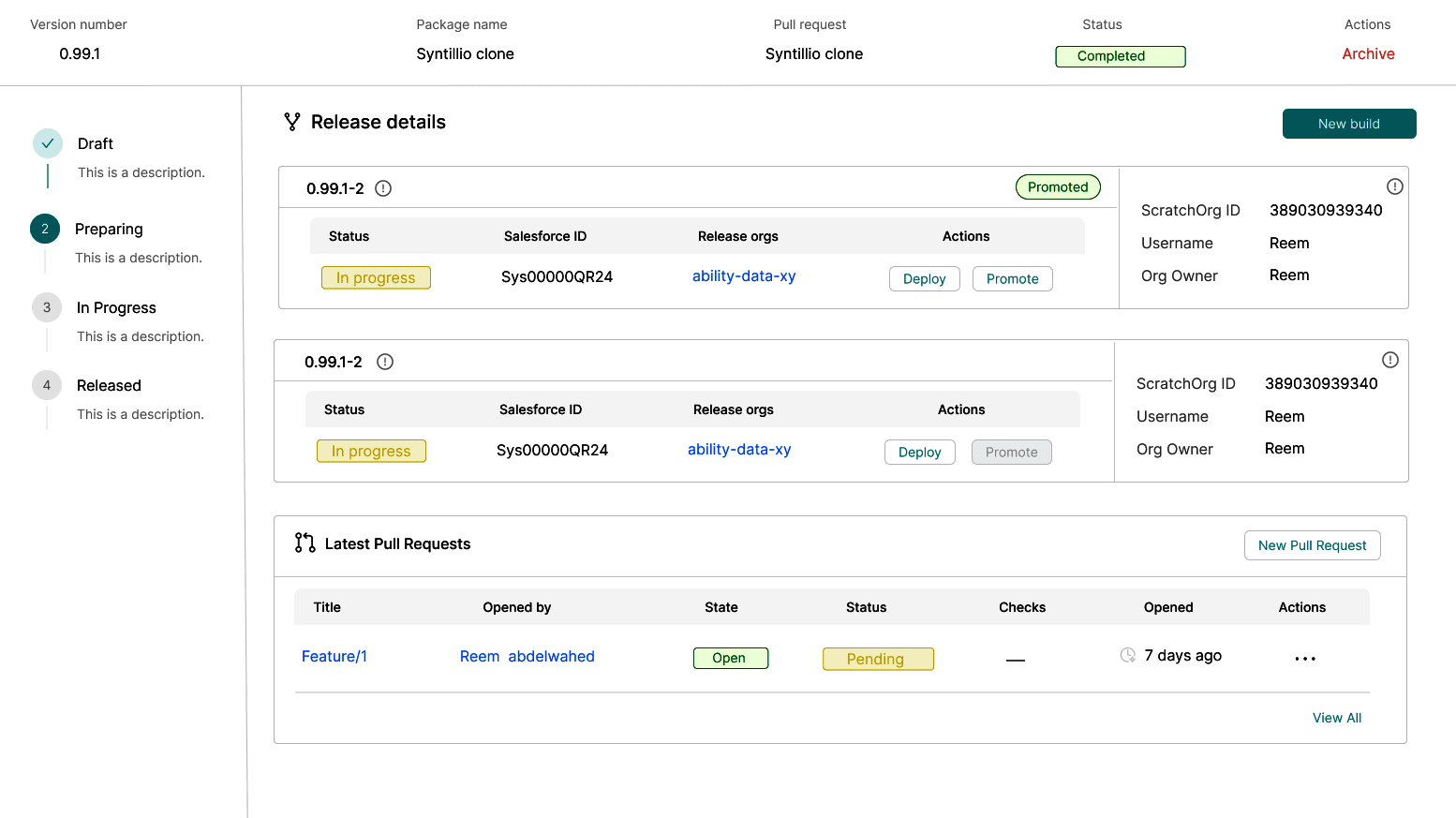This screenshot has height=818, width=1456.
Task: Click the clock icon beside 7 days ago
Action: [x=1128, y=655]
